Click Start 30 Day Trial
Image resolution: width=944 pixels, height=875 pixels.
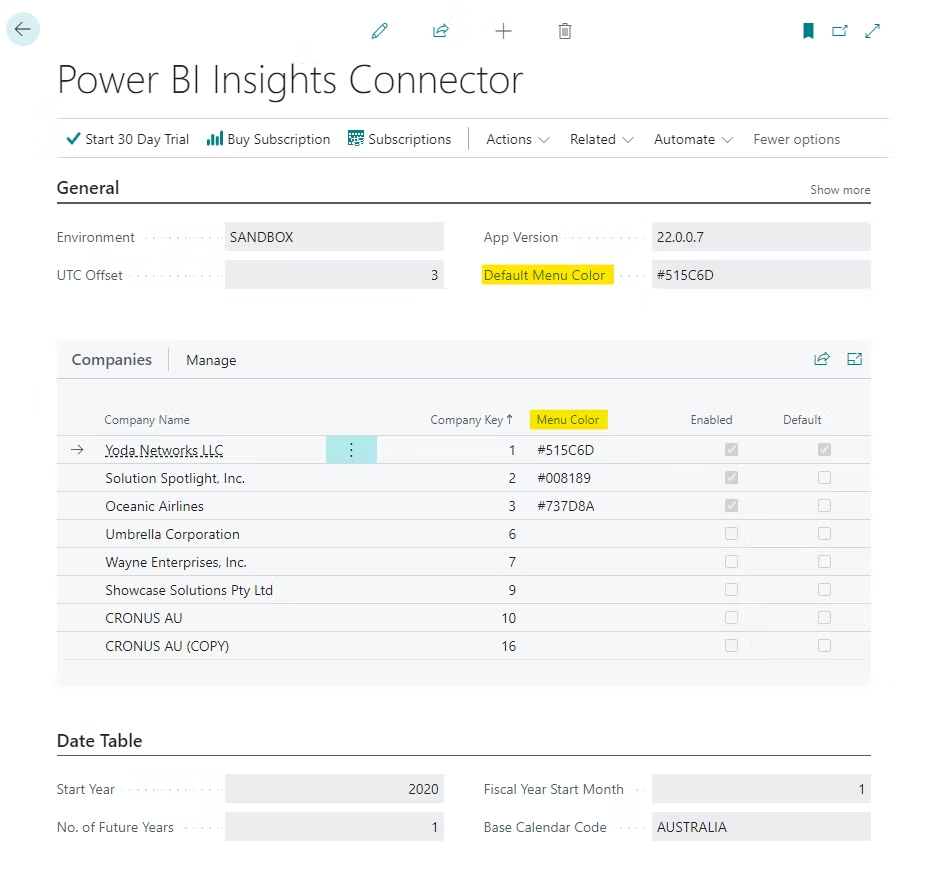pyautogui.click(x=127, y=139)
